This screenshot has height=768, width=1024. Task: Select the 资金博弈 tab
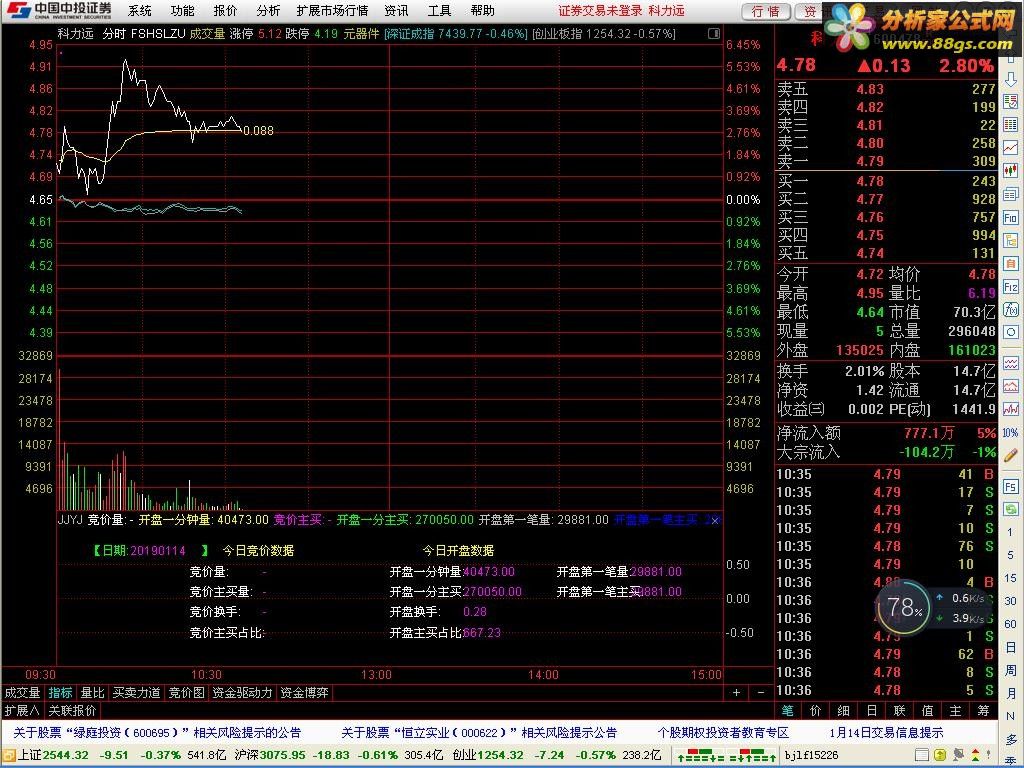(304, 693)
